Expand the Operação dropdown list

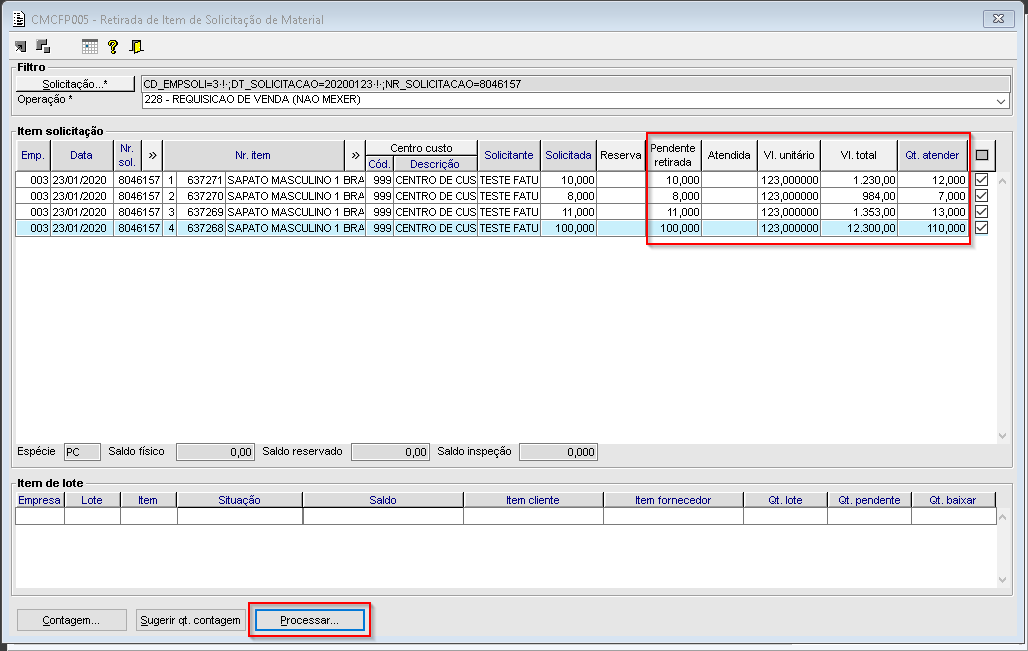(1001, 100)
